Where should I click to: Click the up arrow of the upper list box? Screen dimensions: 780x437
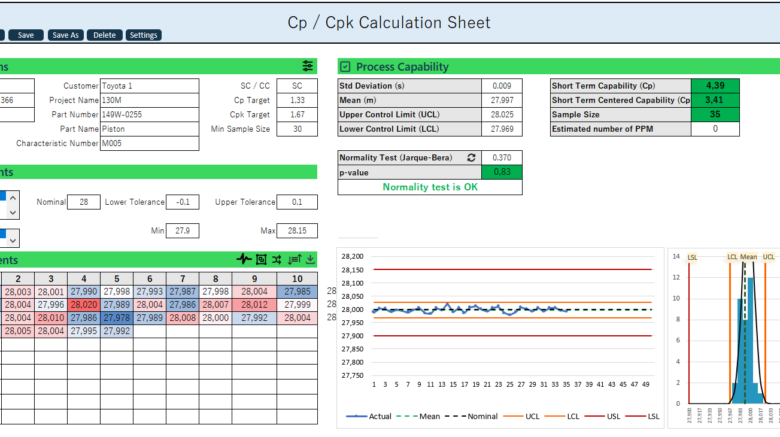click(x=12, y=197)
